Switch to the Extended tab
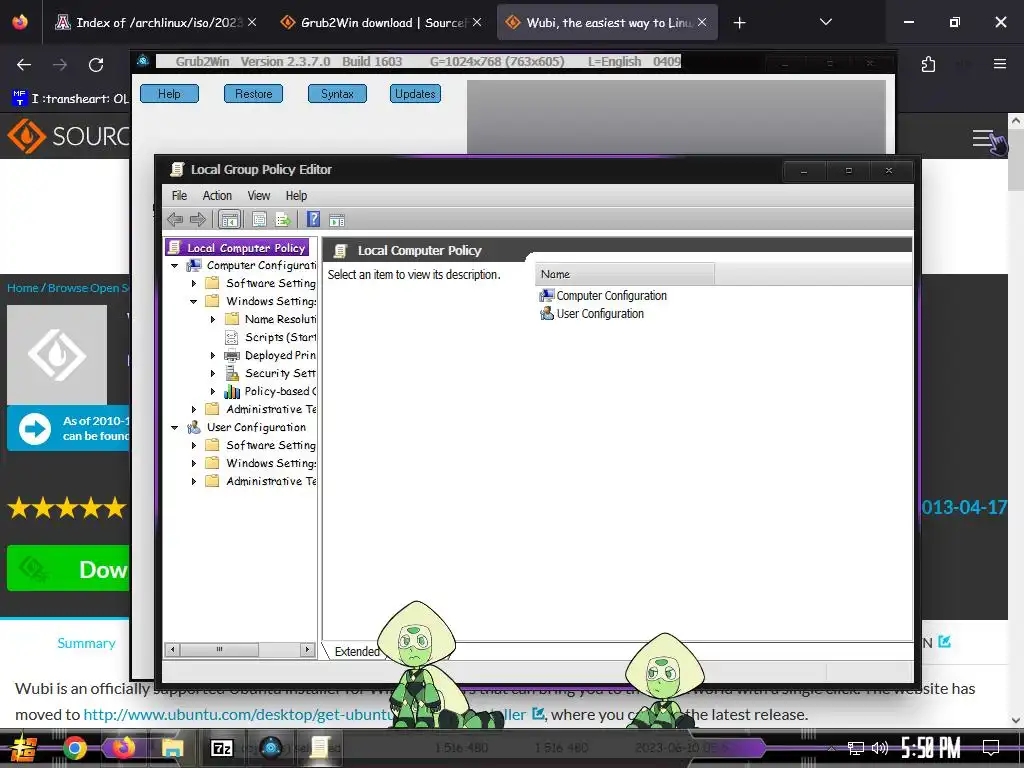The height and width of the screenshot is (768, 1024). point(357,651)
